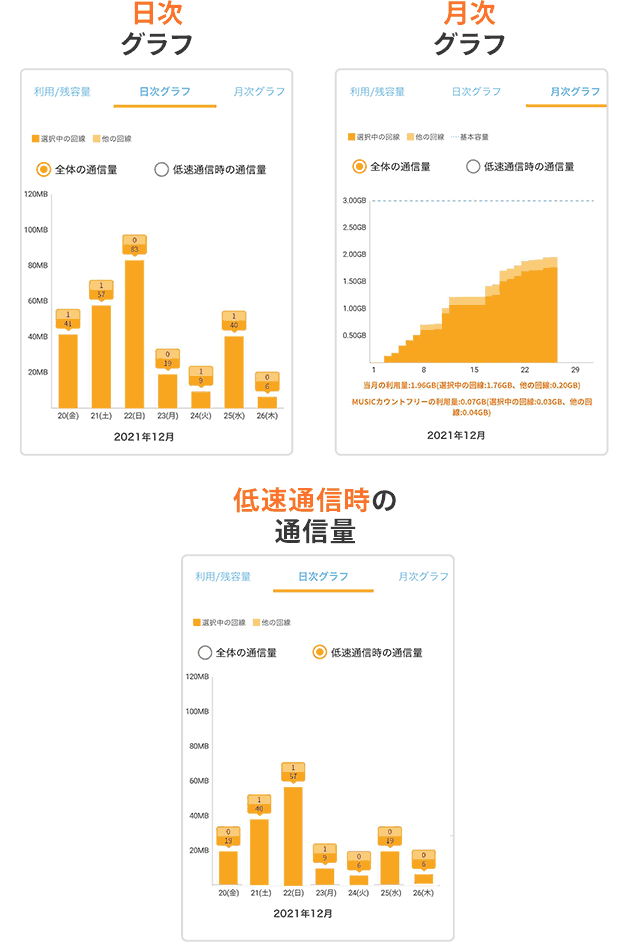Click the 0/83 value bubble above 22(日) bar

135,245
